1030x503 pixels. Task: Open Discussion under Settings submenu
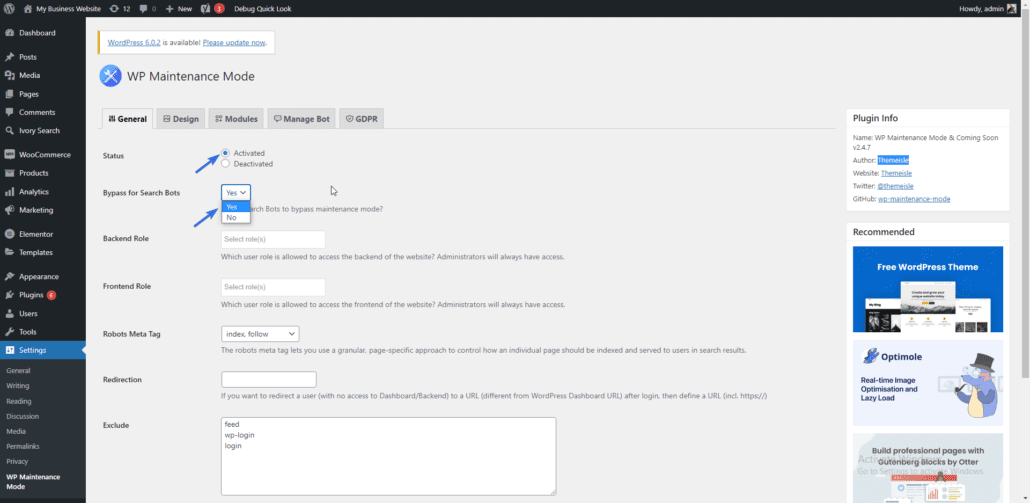(22, 416)
